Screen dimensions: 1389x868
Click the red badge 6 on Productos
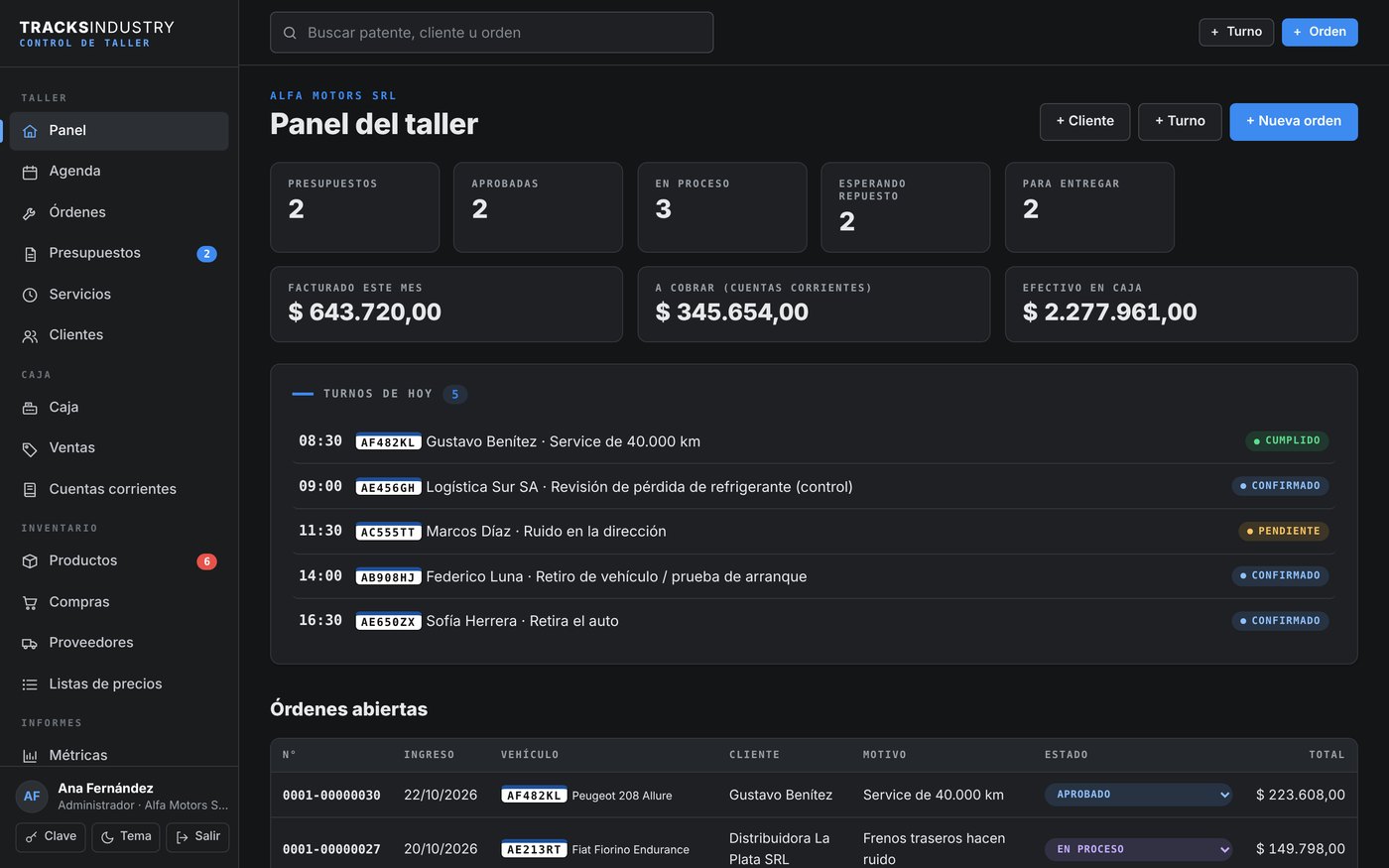coord(206,561)
